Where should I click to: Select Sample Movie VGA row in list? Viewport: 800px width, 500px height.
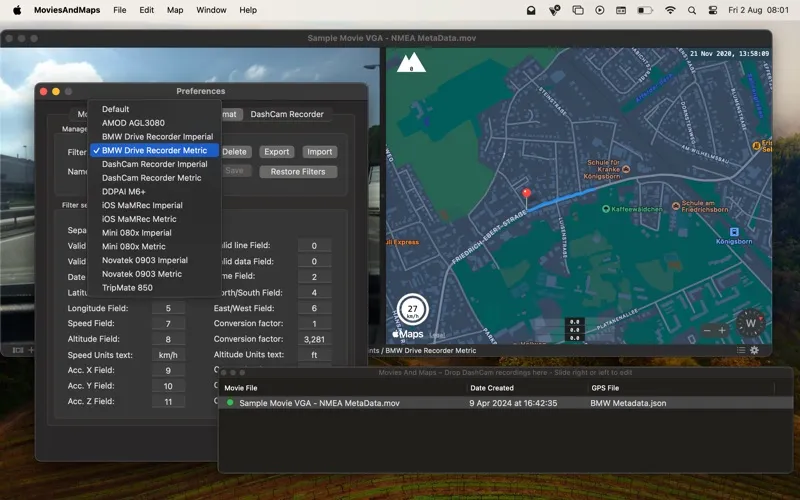point(506,403)
